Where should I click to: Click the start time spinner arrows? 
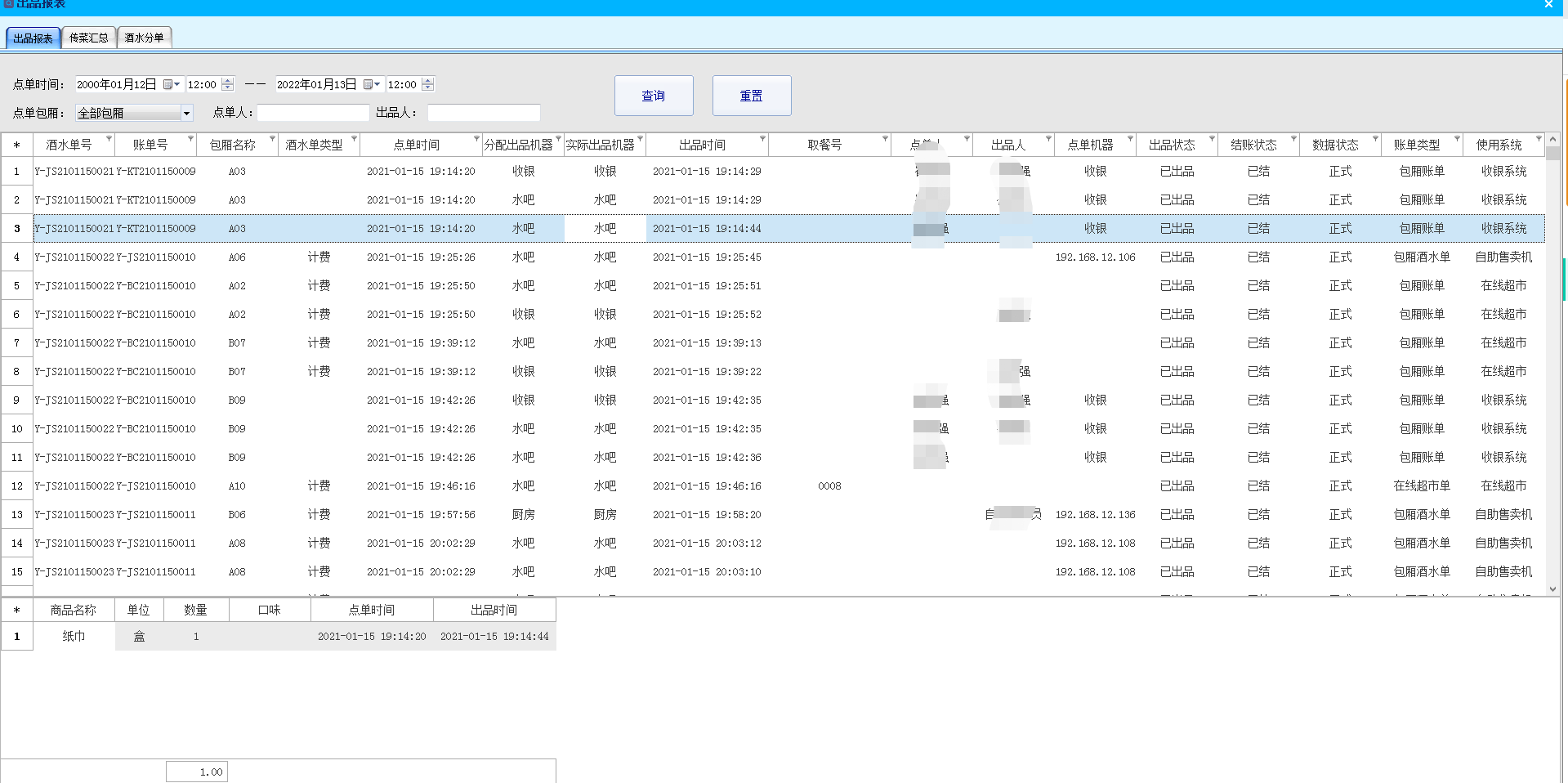(228, 84)
